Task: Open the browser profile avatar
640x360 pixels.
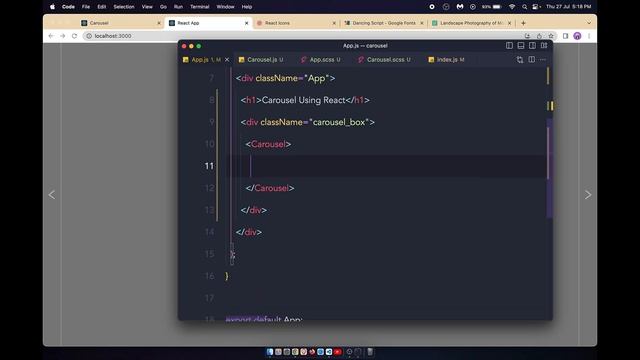Action: 577,36
